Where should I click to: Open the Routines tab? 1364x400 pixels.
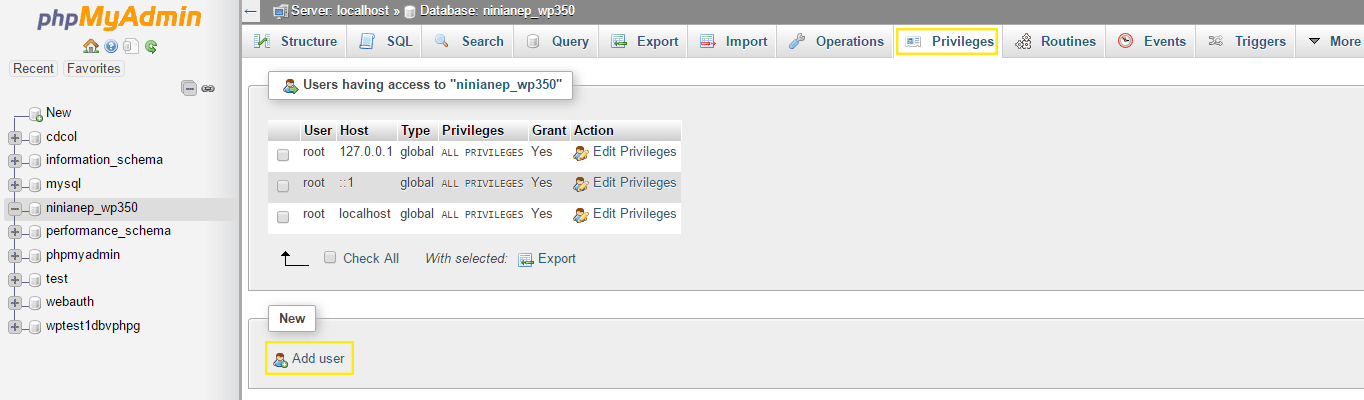click(x=1055, y=41)
